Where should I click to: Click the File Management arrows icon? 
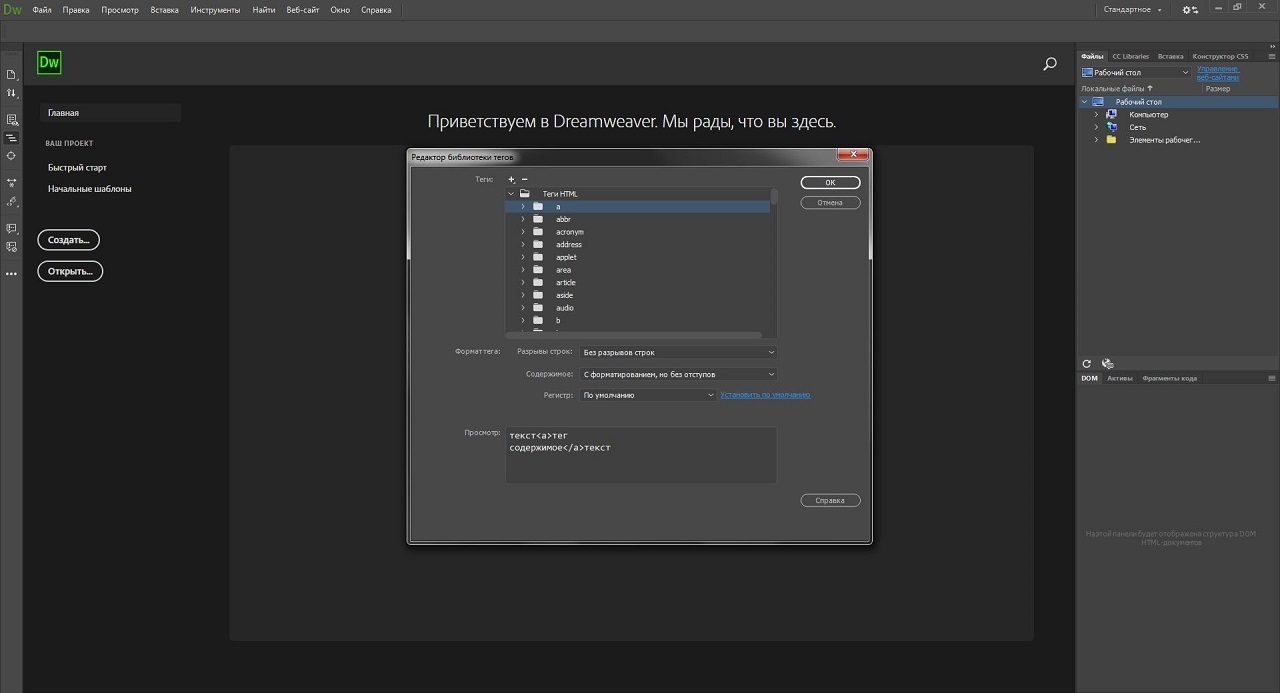pos(12,93)
